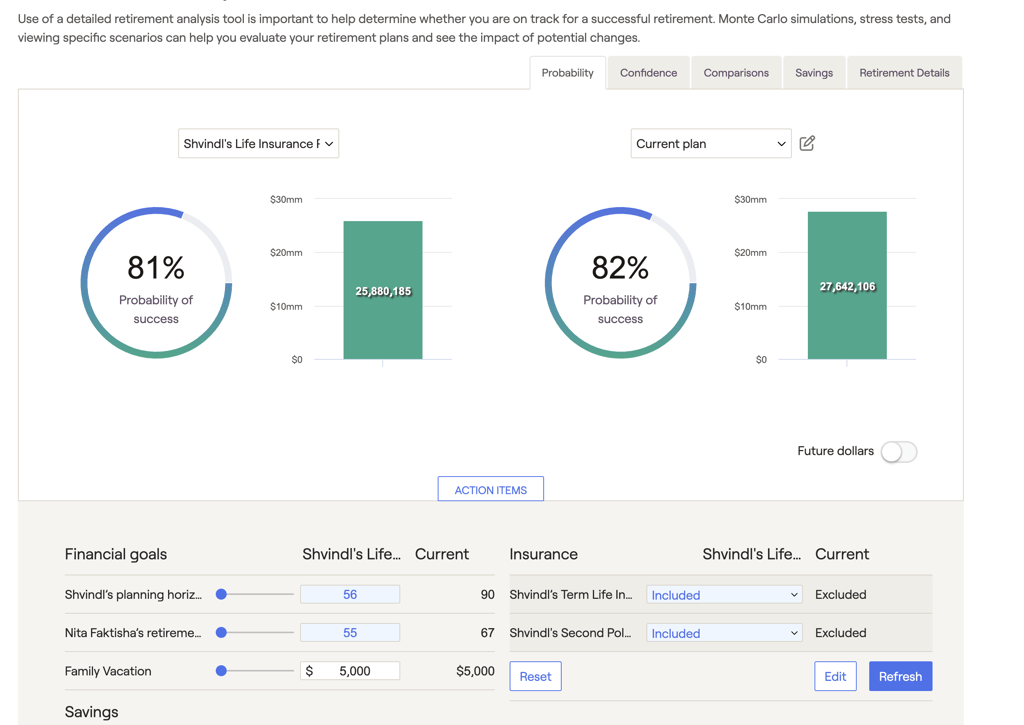The image size is (1024, 725).
Task: Switch to the Comparisons tab
Action: tap(736, 73)
